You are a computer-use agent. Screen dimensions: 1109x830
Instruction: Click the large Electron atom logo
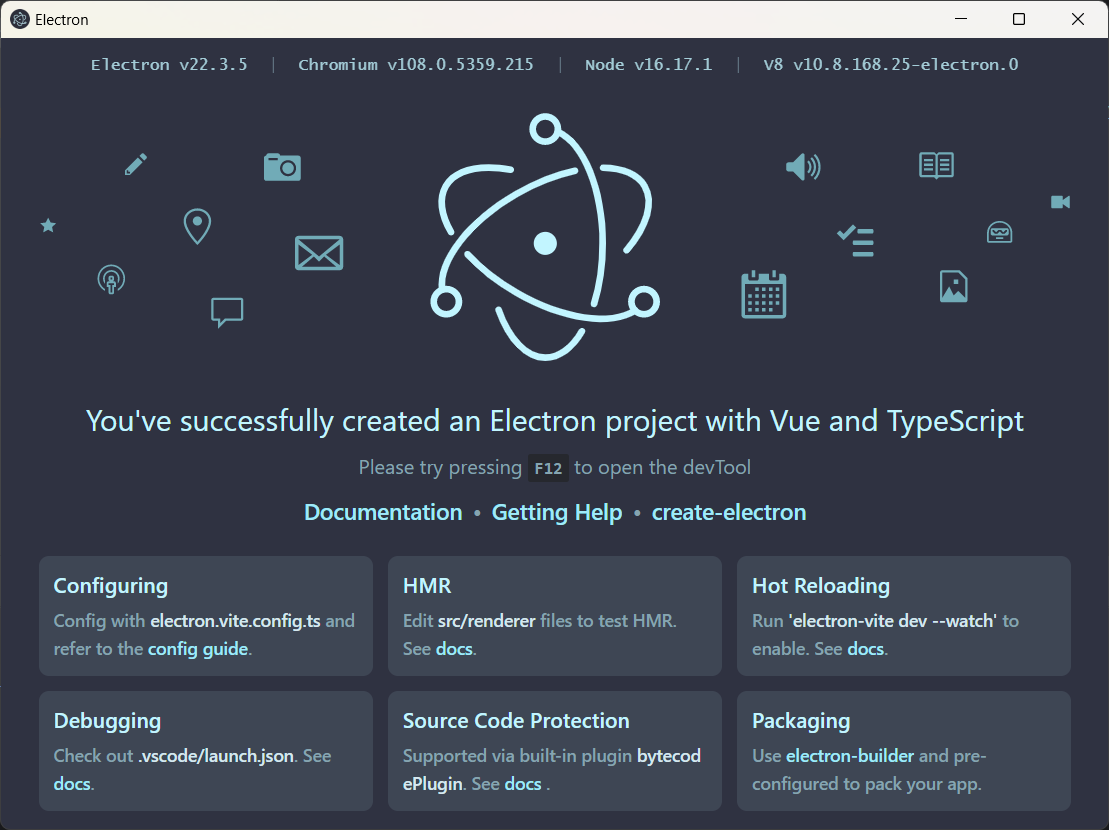click(x=545, y=237)
